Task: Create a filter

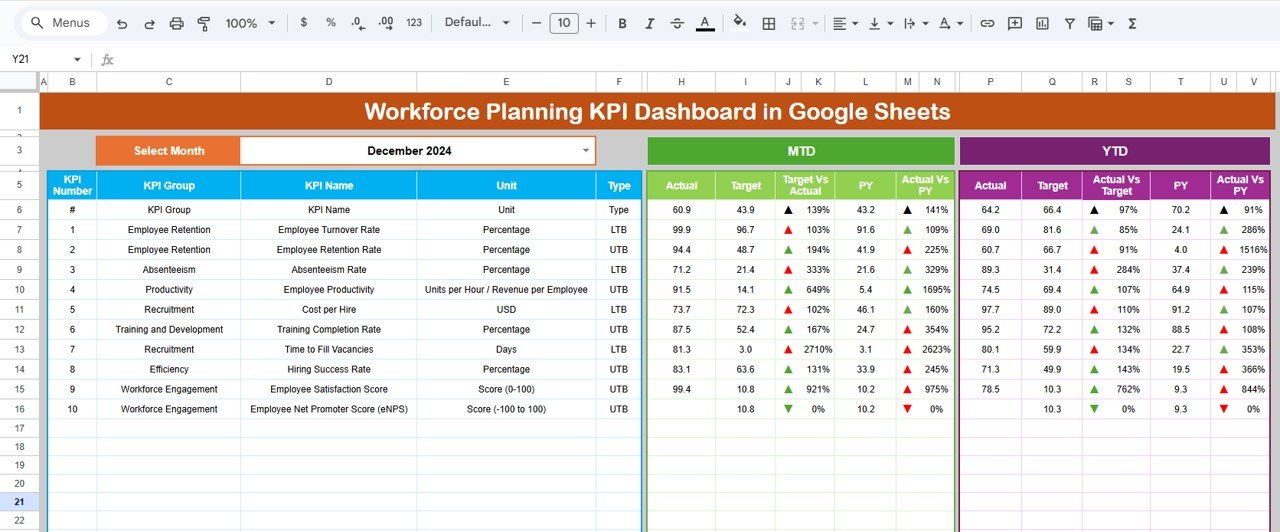Action: pyautogui.click(x=1069, y=23)
